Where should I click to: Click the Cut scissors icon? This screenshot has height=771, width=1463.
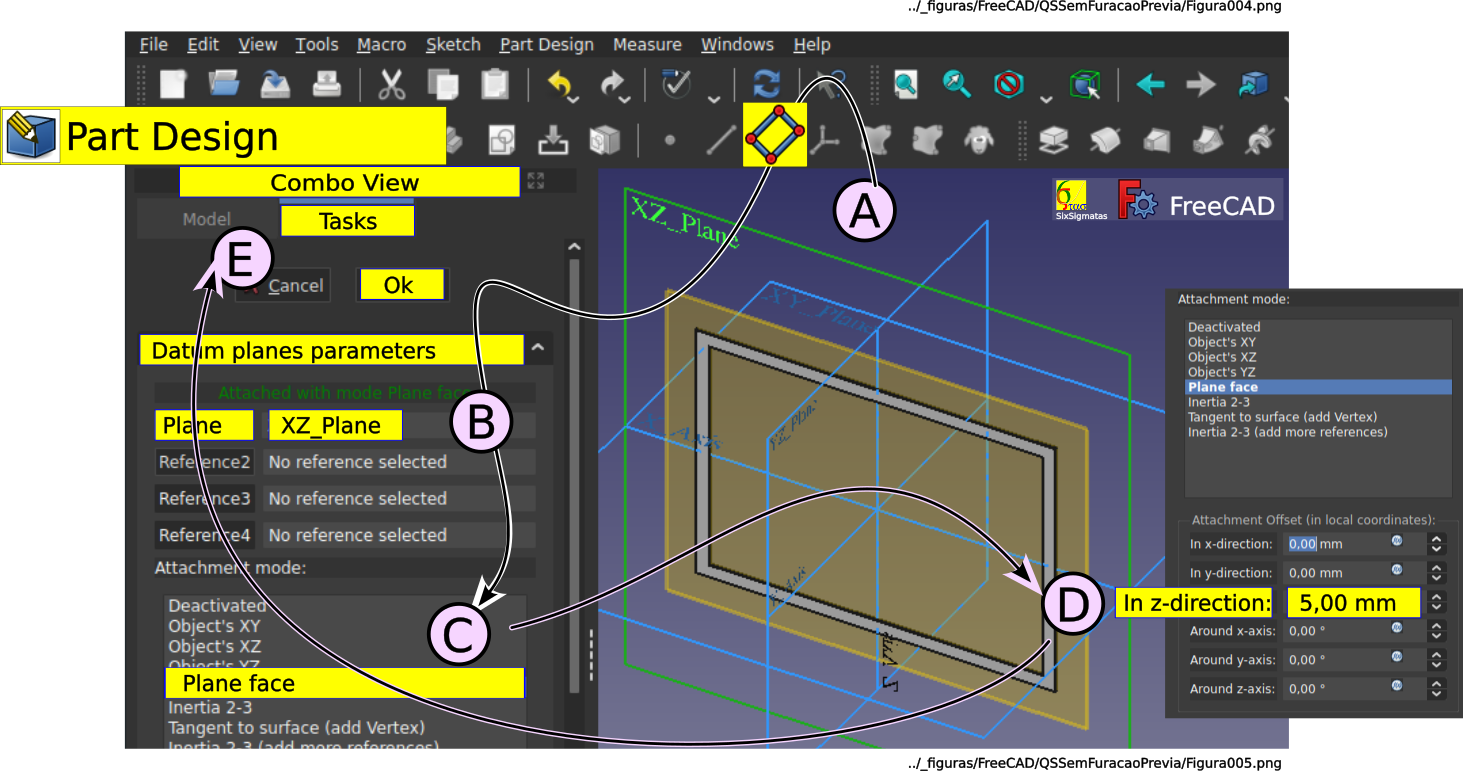[x=391, y=84]
